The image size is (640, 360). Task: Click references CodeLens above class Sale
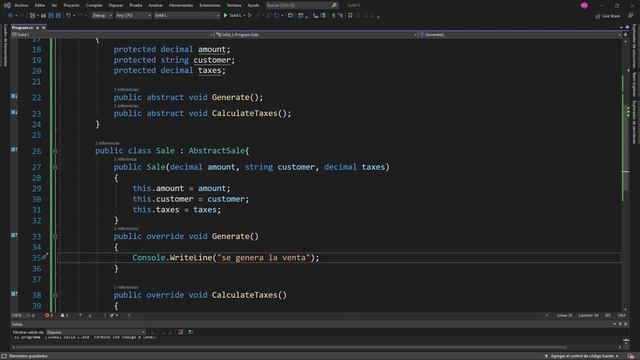(108, 143)
